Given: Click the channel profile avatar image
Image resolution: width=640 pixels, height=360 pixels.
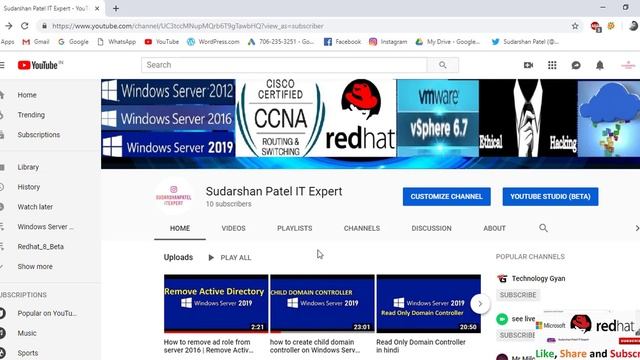Looking at the screenshot, I should (x=173, y=196).
